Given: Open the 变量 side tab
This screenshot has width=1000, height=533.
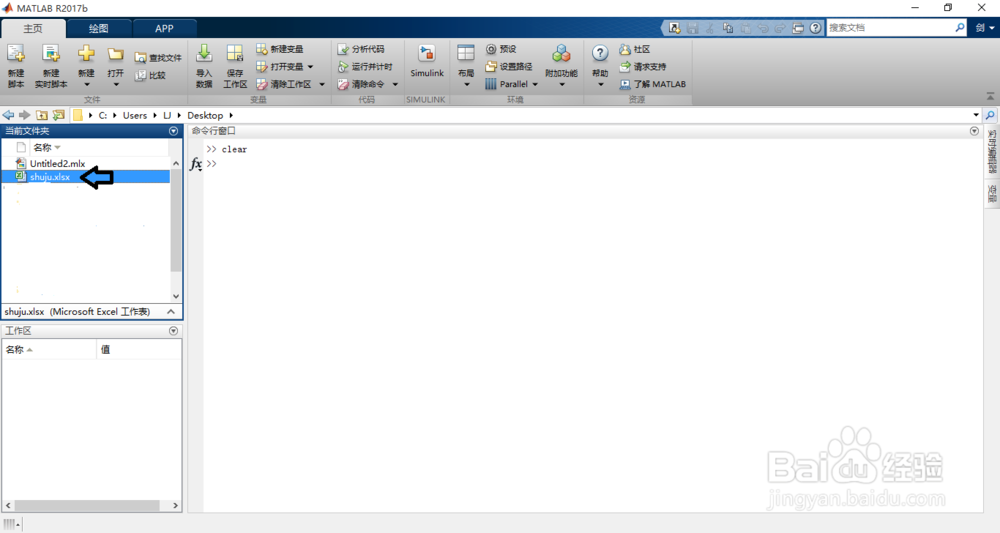Looking at the screenshot, I should 992,193.
